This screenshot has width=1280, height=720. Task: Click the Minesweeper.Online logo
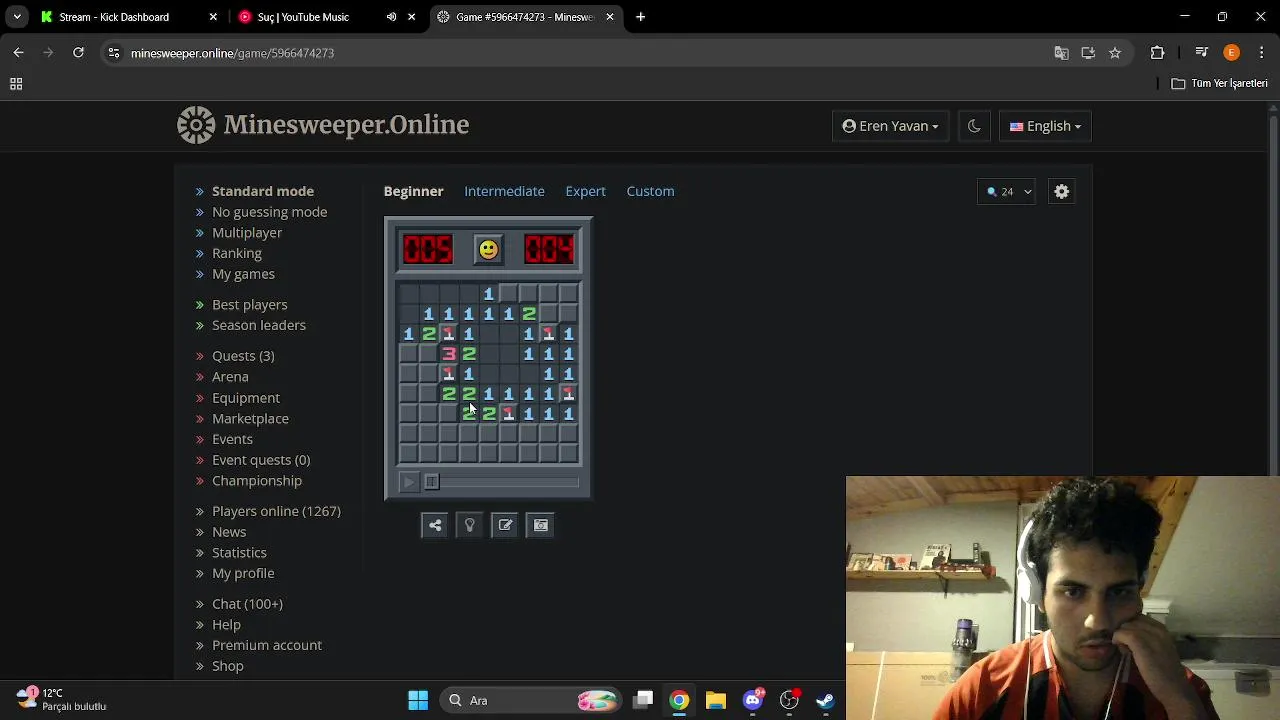[x=323, y=125]
